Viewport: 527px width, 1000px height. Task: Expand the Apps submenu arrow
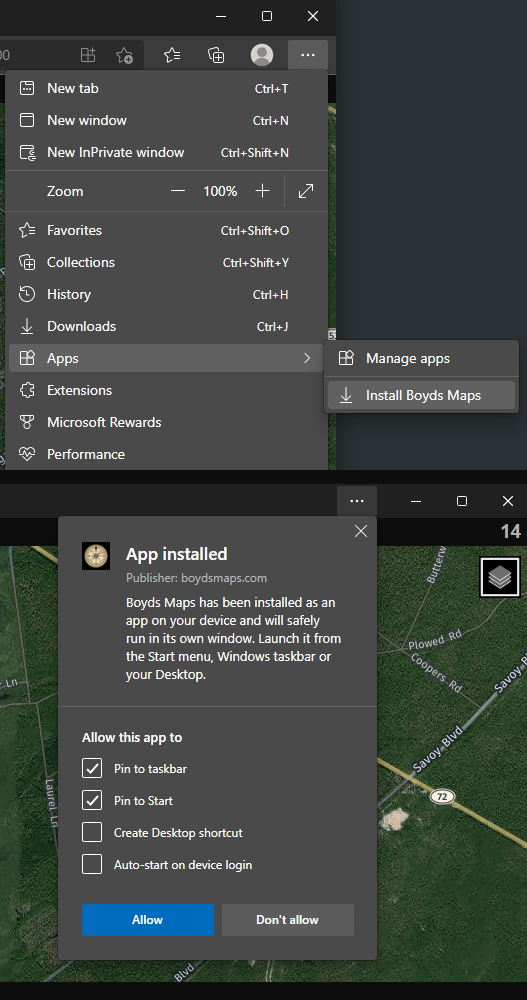(307, 358)
